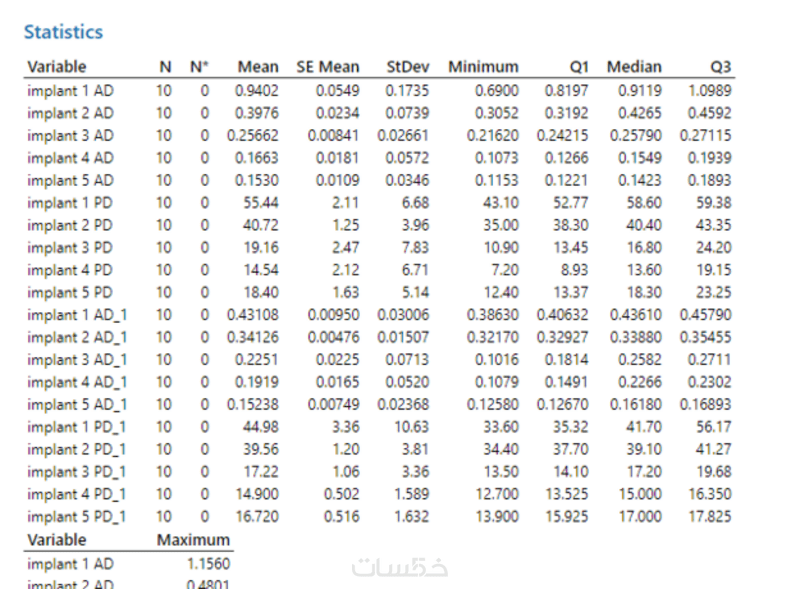
Task: Click the Q3 value 56.17
Action: 714,428
